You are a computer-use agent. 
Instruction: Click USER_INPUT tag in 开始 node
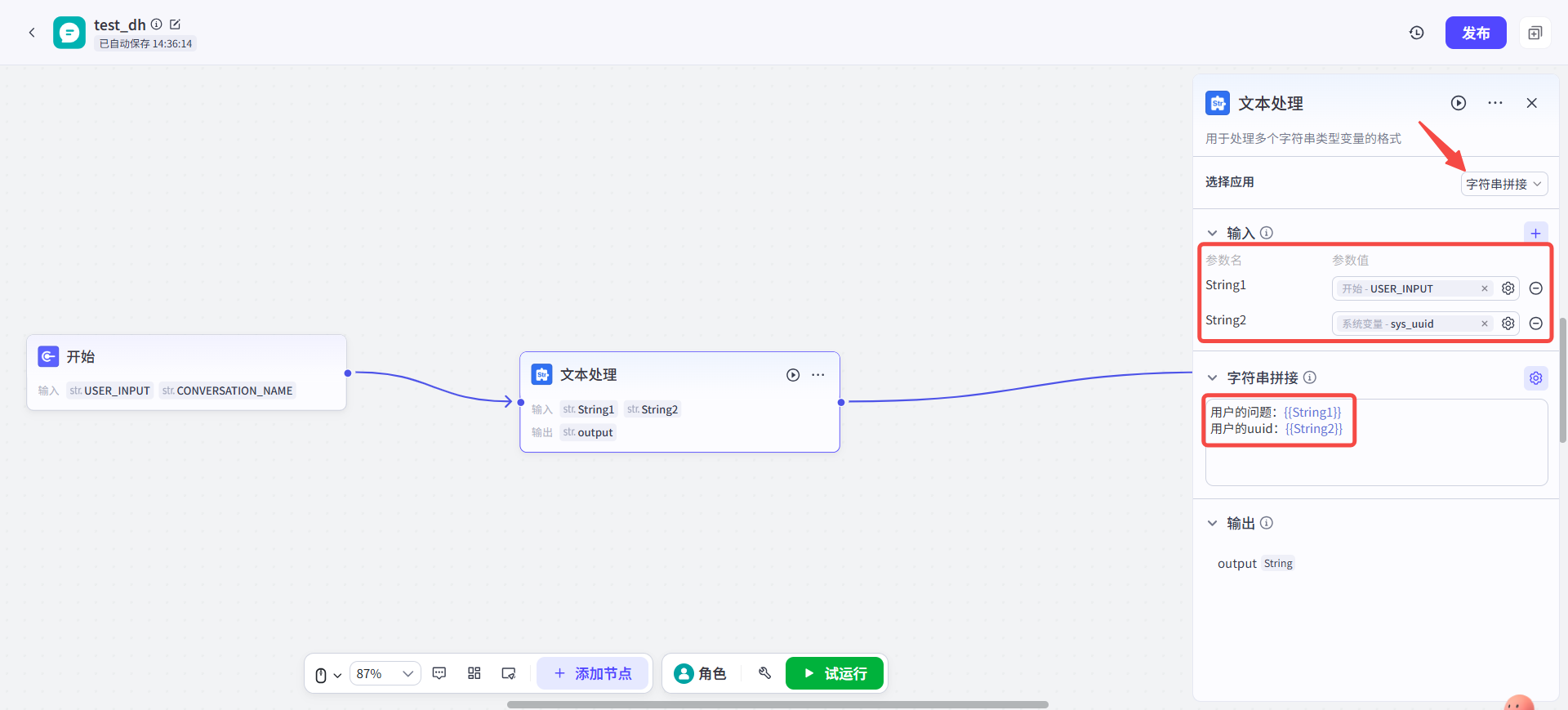[110, 391]
